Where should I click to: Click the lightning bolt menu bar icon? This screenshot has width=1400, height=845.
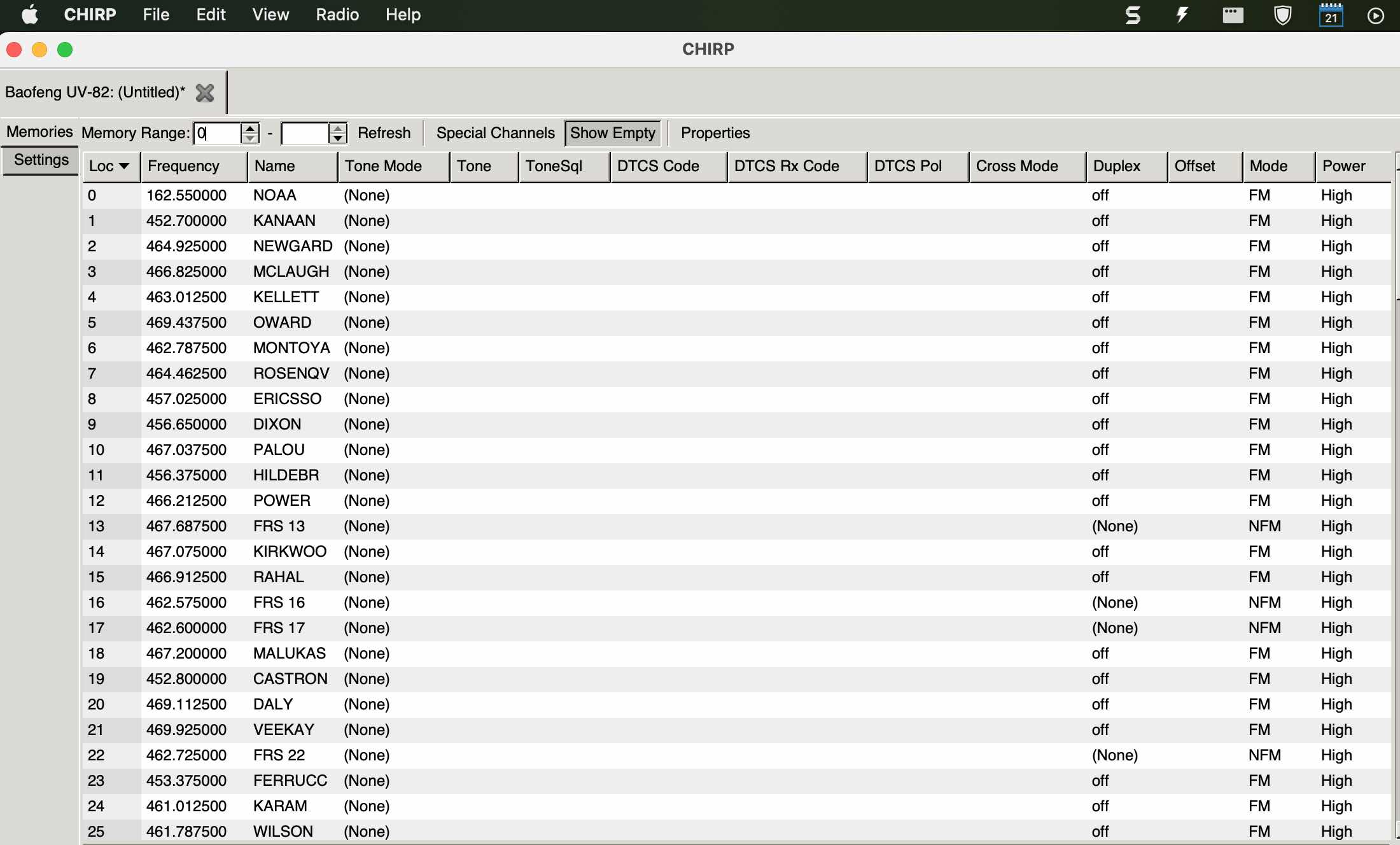point(1182,15)
